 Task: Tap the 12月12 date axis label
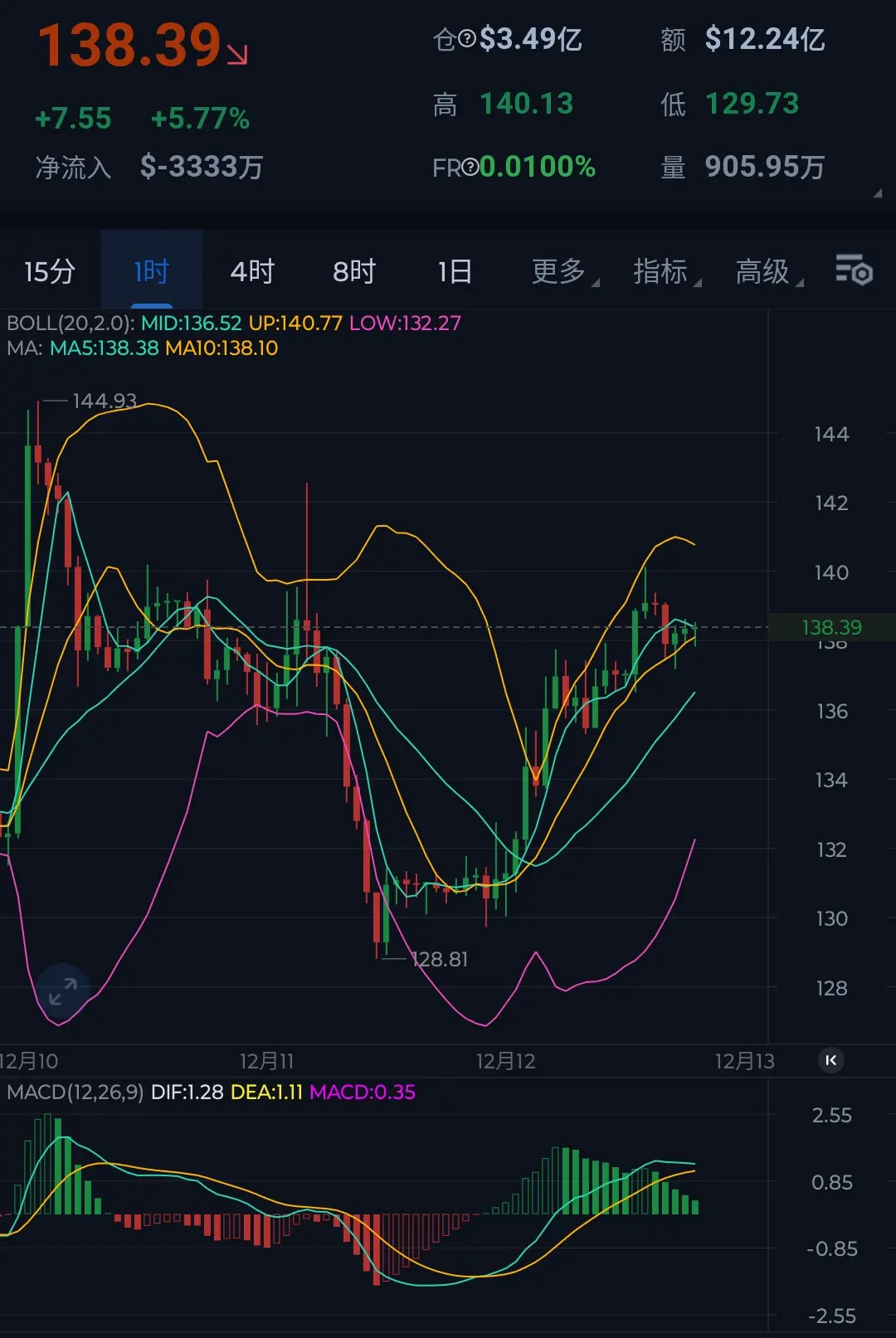pyautogui.click(x=505, y=1061)
